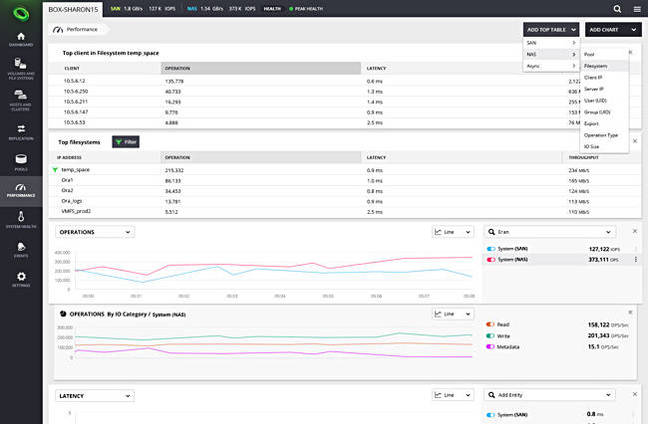Image resolution: width=648 pixels, height=424 pixels.
Task: Open Line chart type dropdown in Latency chart
Action: tap(453, 395)
